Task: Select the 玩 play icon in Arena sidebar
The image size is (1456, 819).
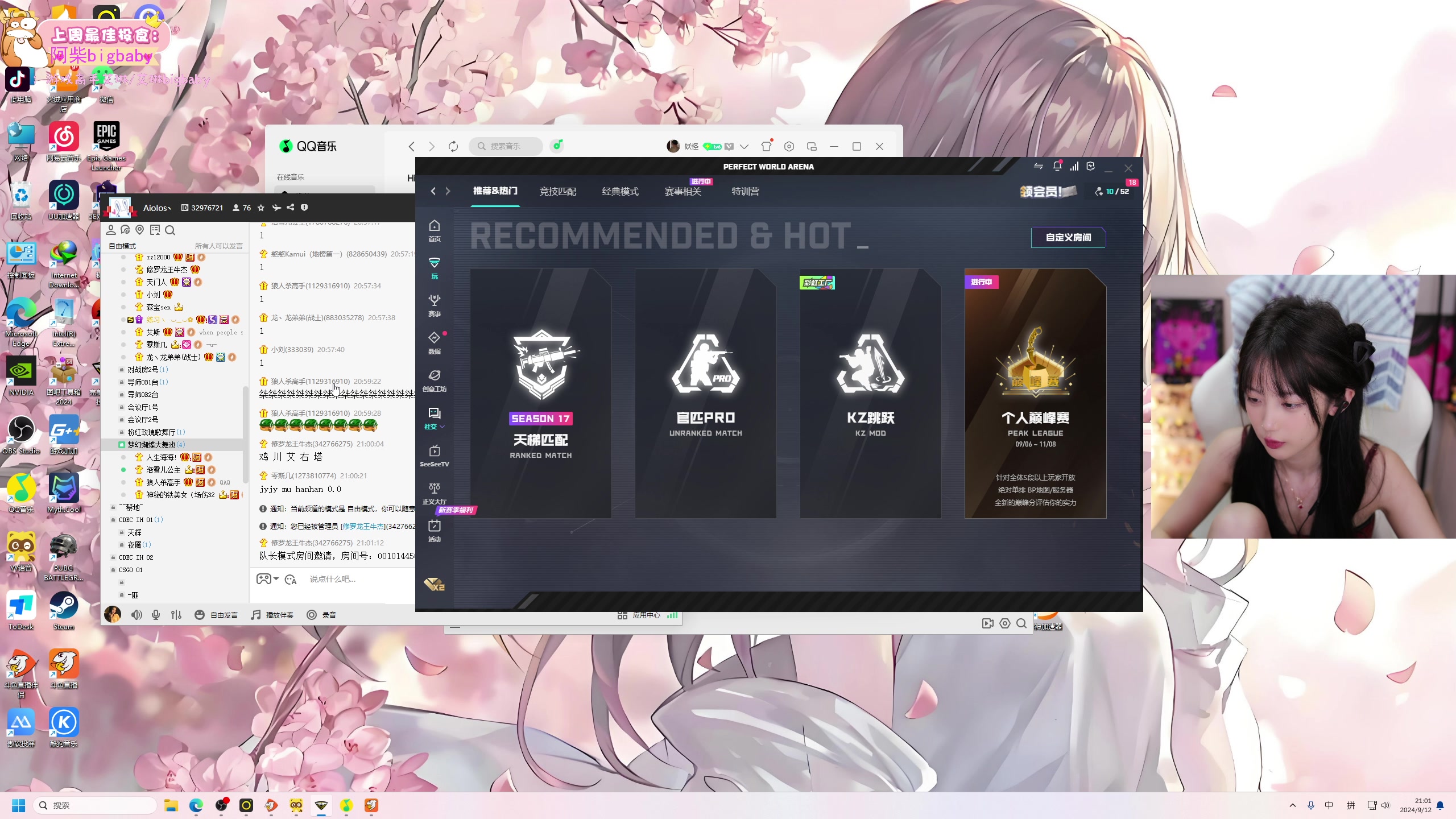Action: [435, 268]
